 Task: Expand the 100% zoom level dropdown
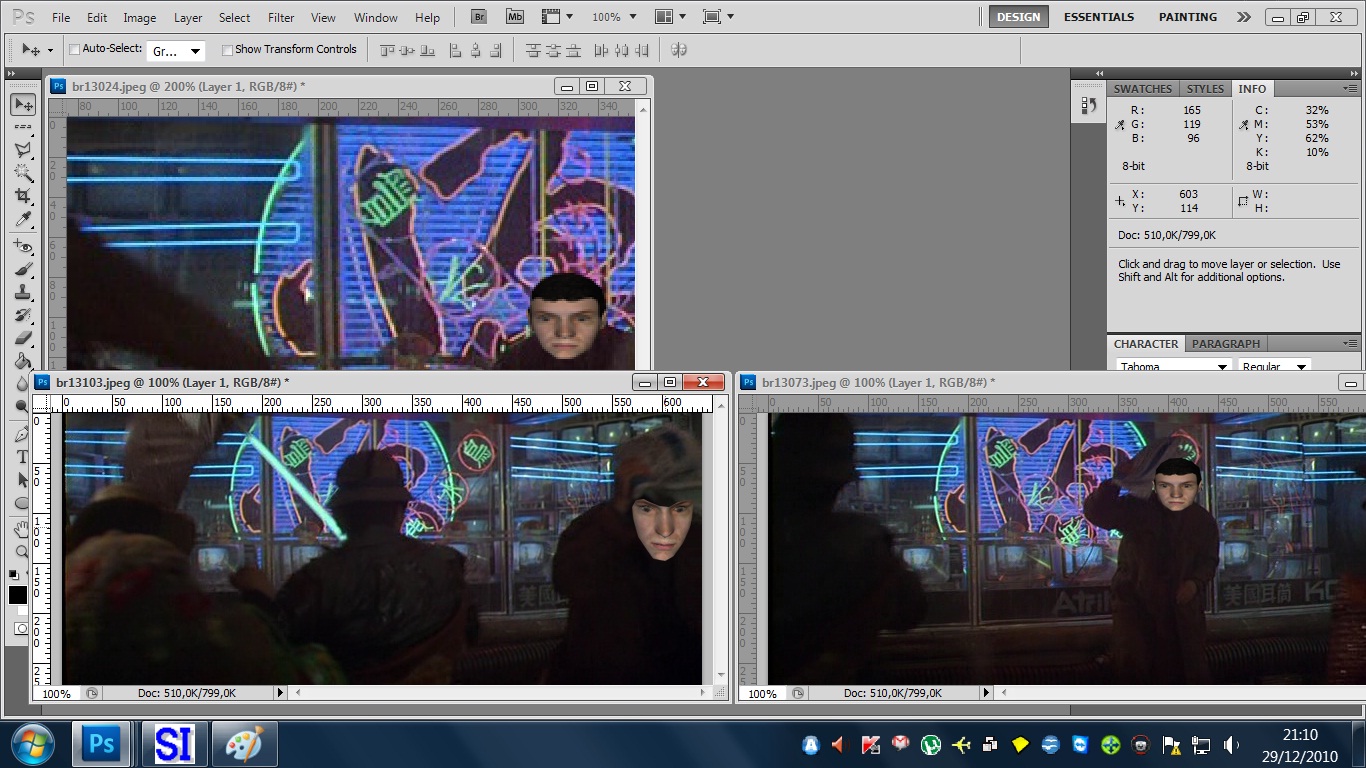[612, 17]
